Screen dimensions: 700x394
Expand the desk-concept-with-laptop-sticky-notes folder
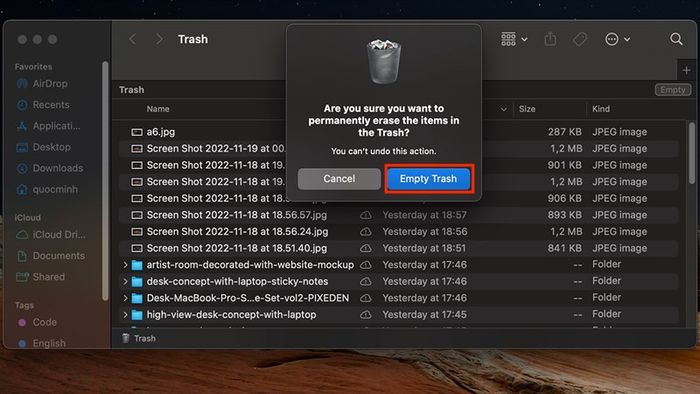[125, 282]
